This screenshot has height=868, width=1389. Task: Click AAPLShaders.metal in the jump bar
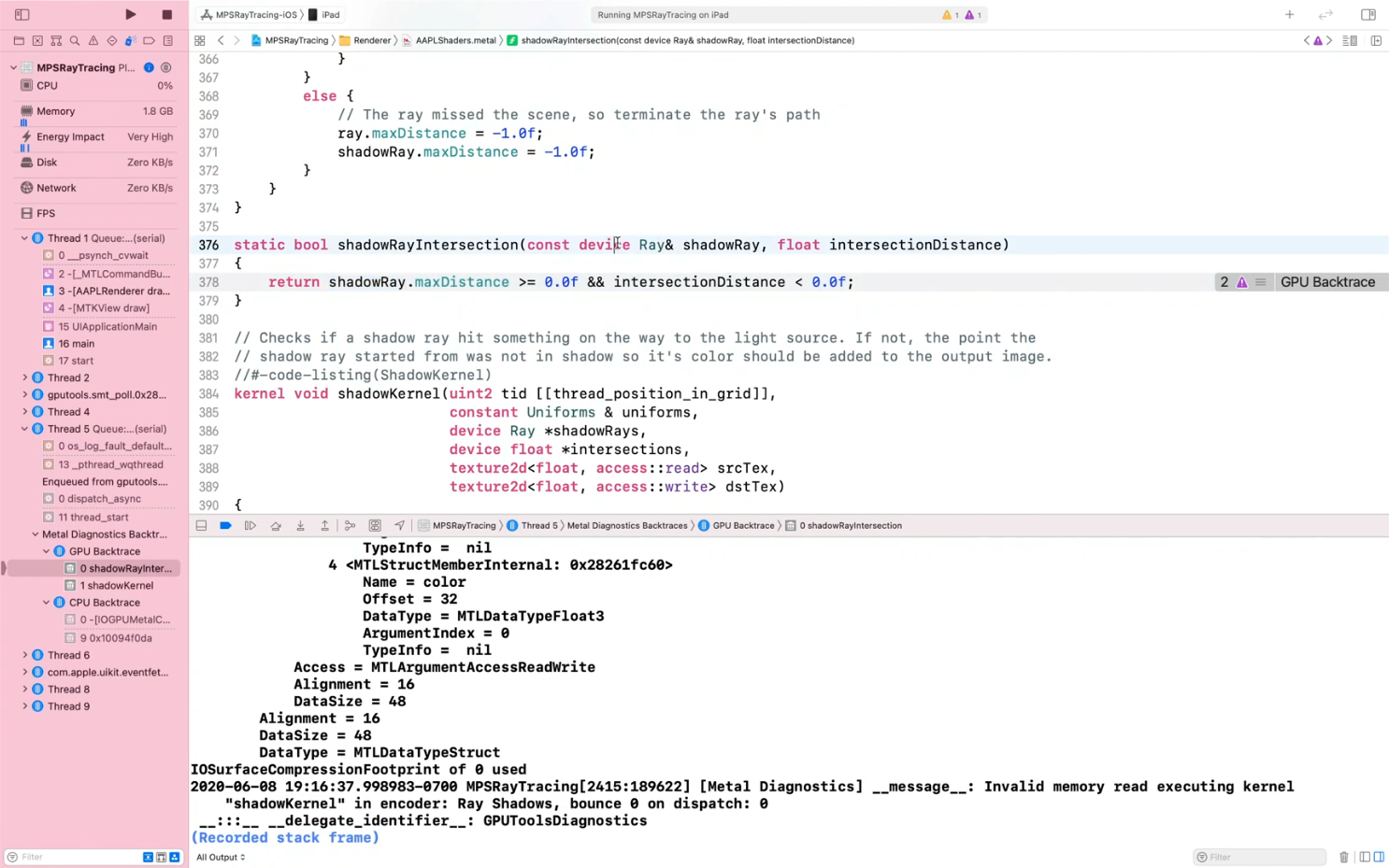pos(450,41)
